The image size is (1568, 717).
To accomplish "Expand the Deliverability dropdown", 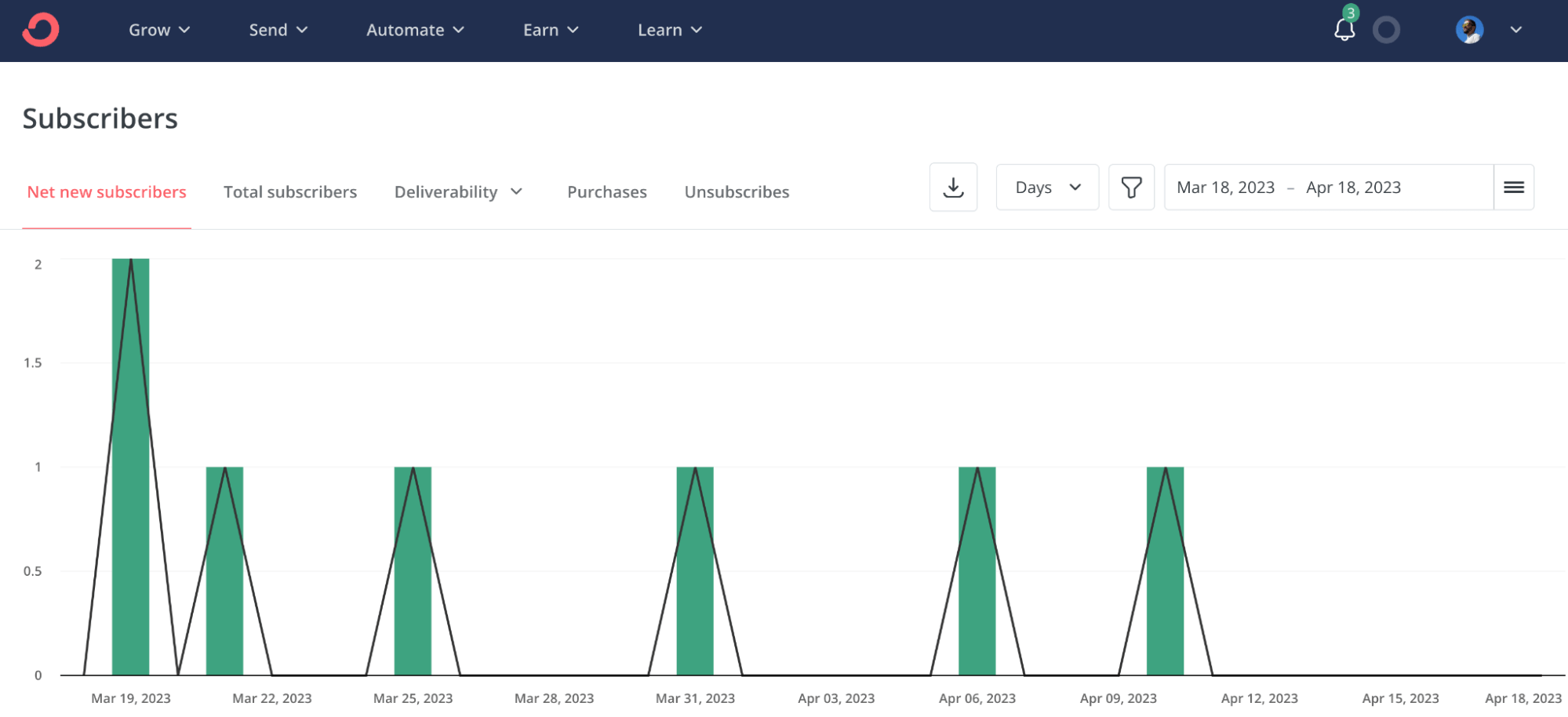I will pyautogui.click(x=458, y=191).
